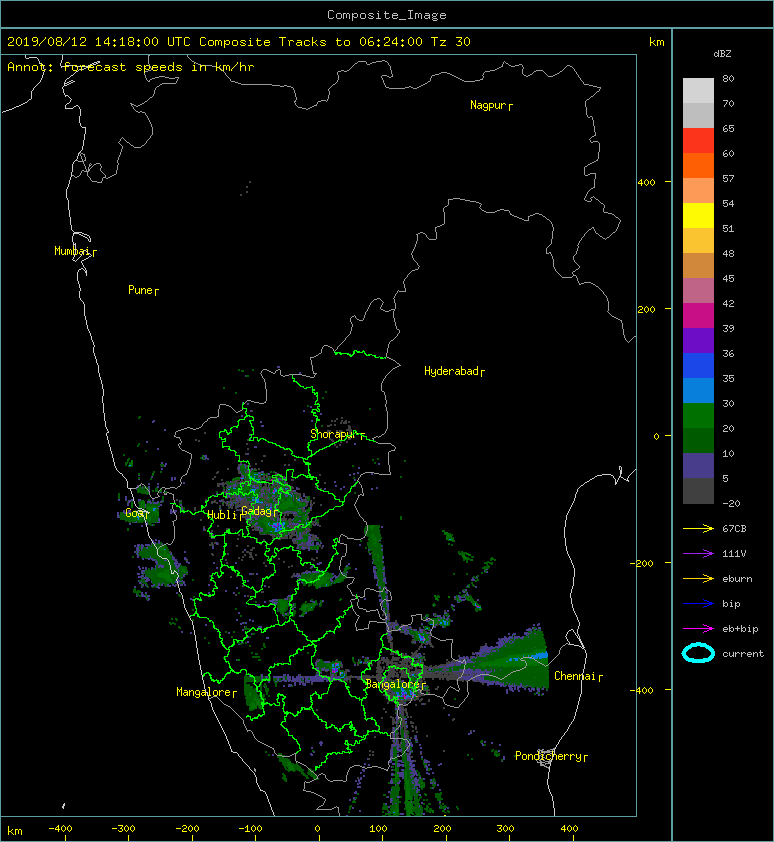This screenshot has height=842, width=774.
Task: Click the magenta eb+bip arrow legend icon
Action: tap(698, 629)
